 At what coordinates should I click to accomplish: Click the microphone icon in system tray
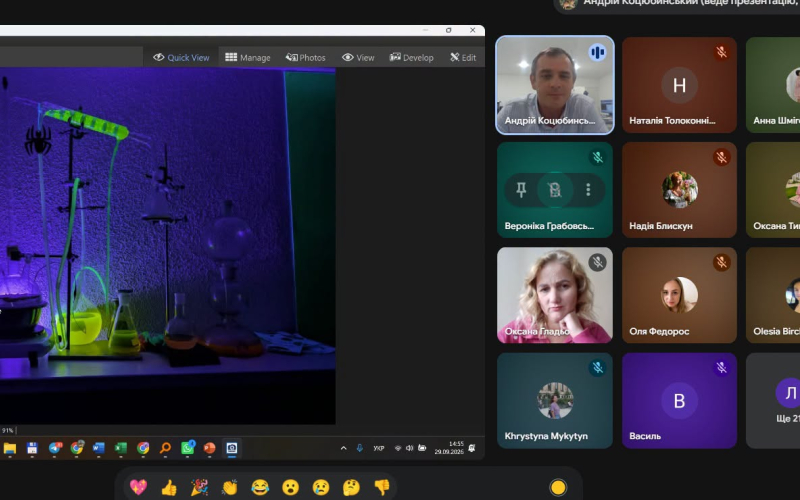pos(360,448)
